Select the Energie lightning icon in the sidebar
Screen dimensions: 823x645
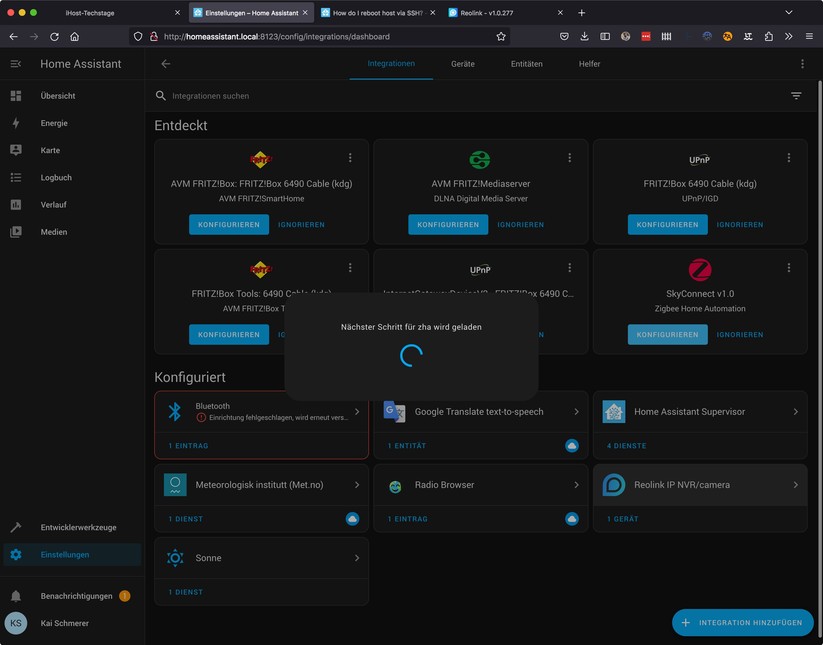pyautogui.click(x=16, y=123)
